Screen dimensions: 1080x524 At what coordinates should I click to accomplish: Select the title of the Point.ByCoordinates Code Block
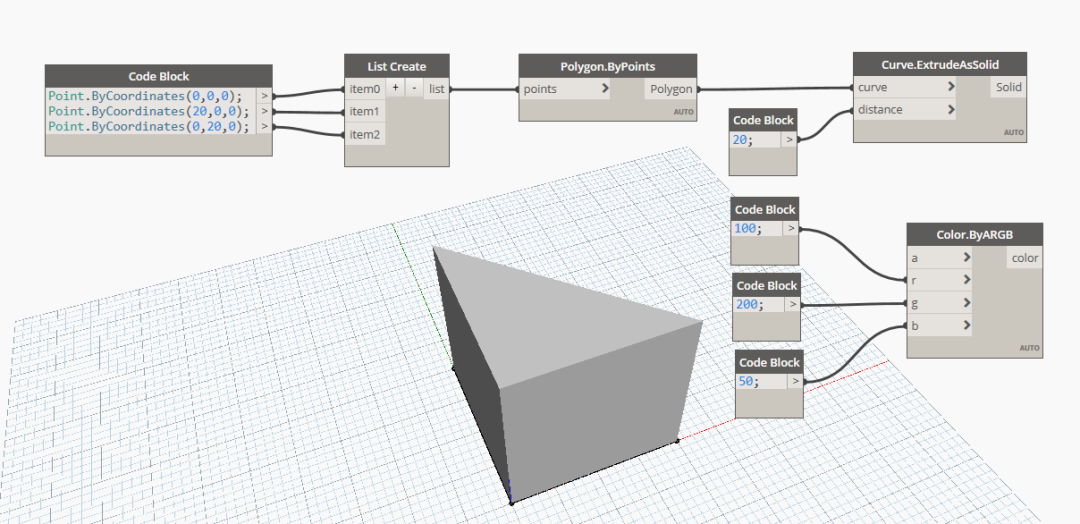[158, 76]
